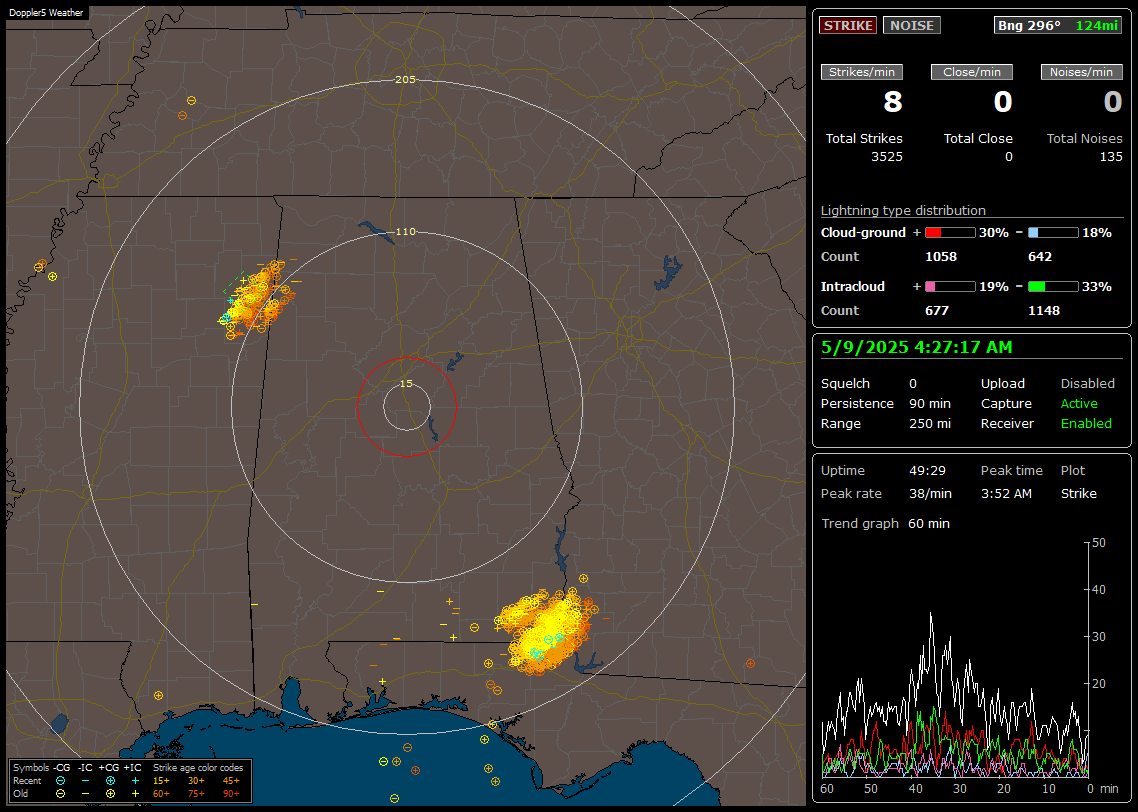Click the Peak time value 3:52 AM
The width and height of the screenshot is (1138, 812).
(x=1006, y=493)
